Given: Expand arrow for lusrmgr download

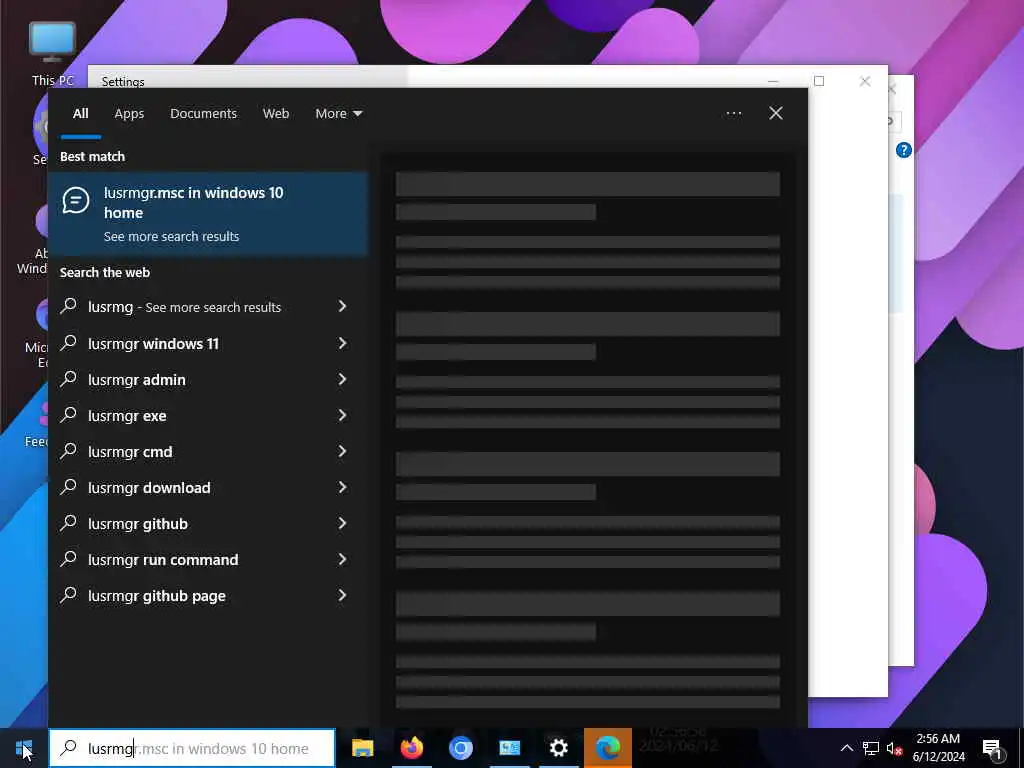Looking at the screenshot, I should (x=342, y=487).
